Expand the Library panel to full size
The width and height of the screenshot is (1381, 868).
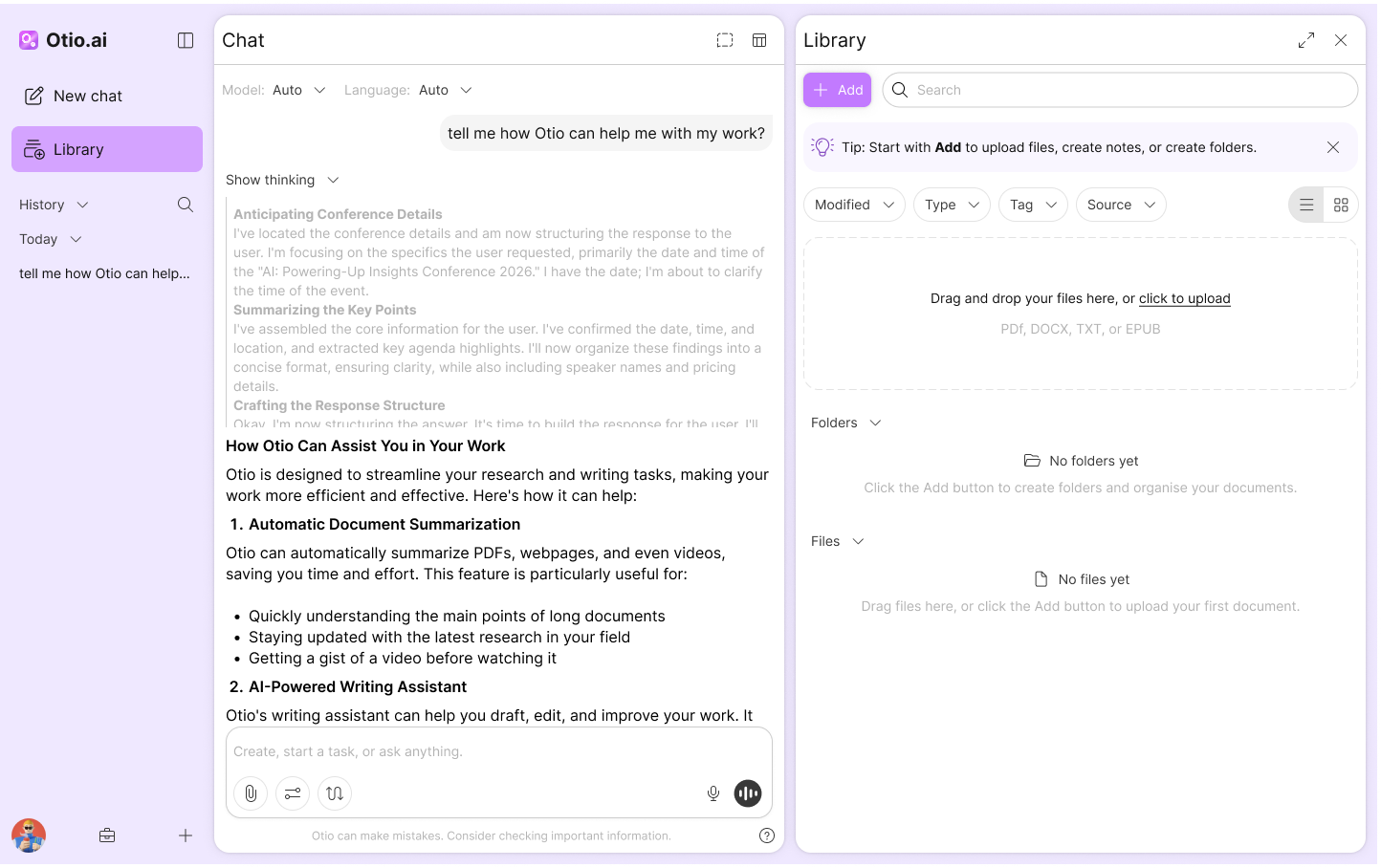point(1306,40)
